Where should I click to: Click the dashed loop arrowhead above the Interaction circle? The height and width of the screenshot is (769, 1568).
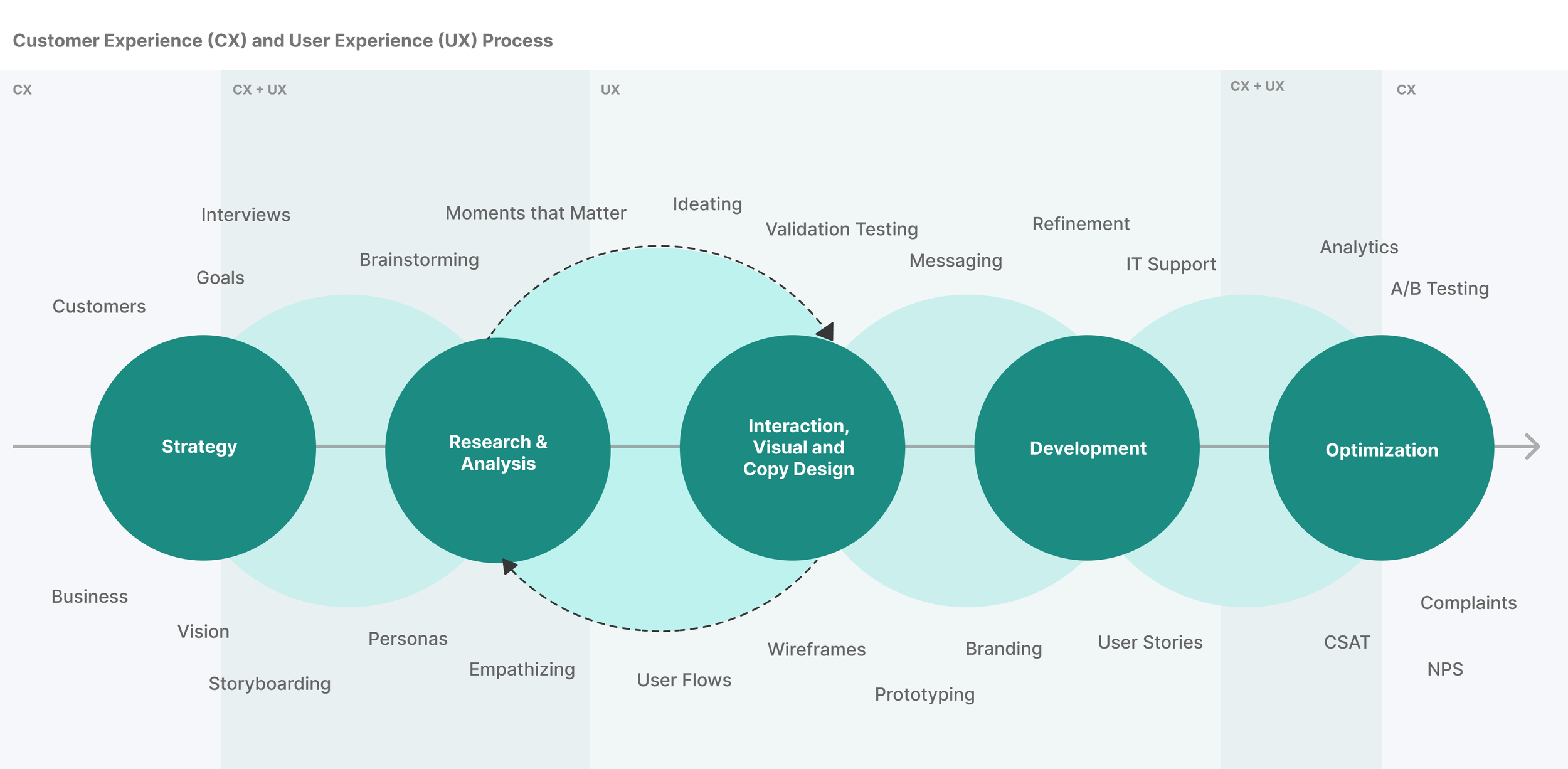pos(827,331)
